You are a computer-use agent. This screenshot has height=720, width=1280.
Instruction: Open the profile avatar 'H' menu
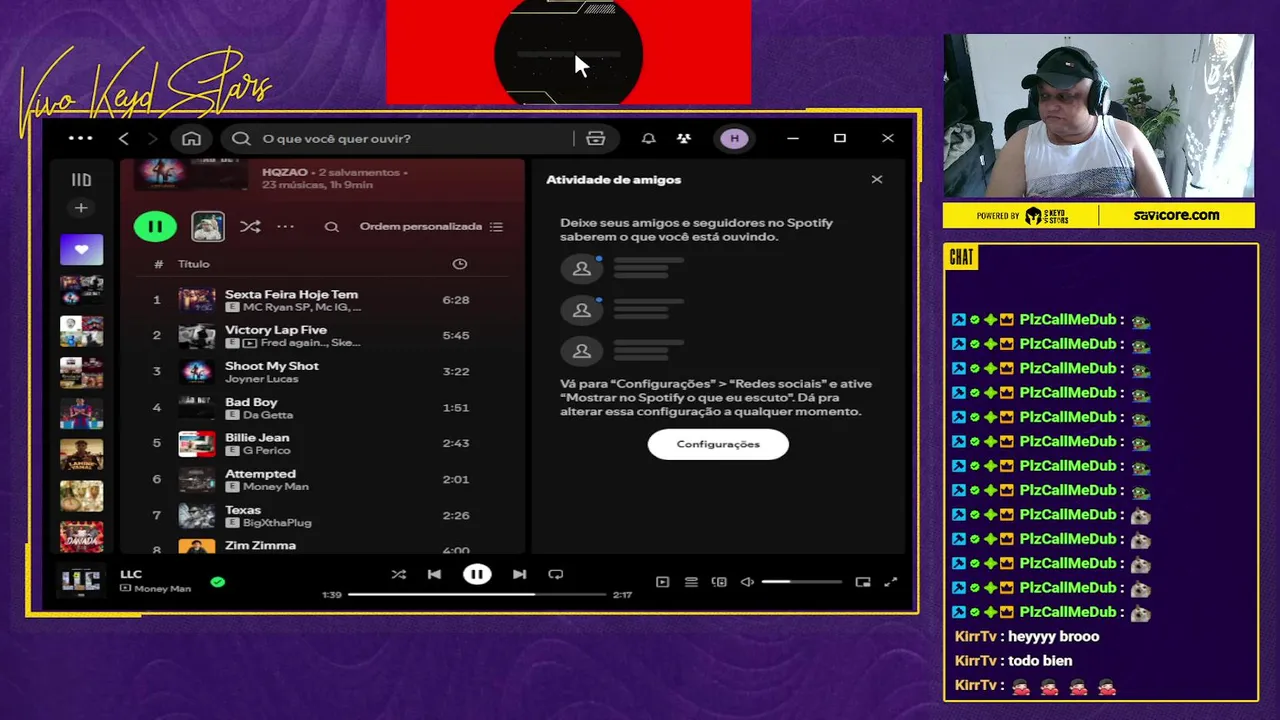pyautogui.click(x=734, y=138)
